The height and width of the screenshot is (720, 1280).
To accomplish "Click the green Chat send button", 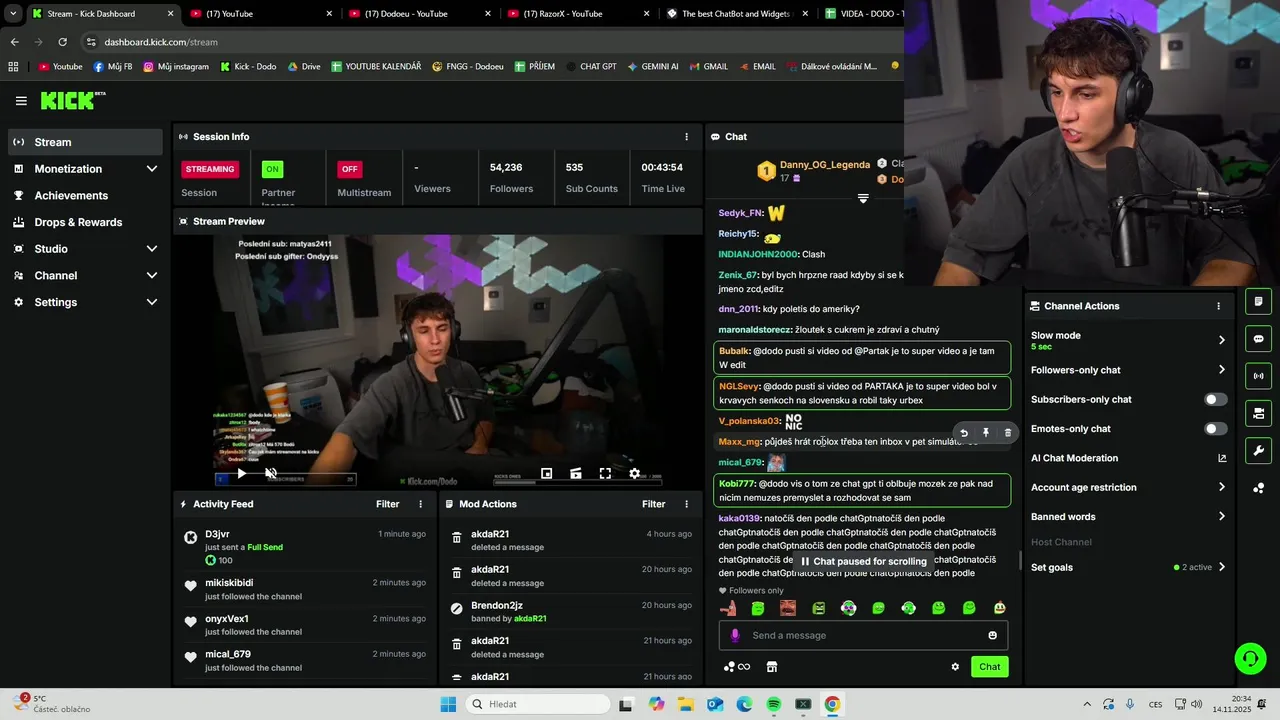I will coord(989,667).
